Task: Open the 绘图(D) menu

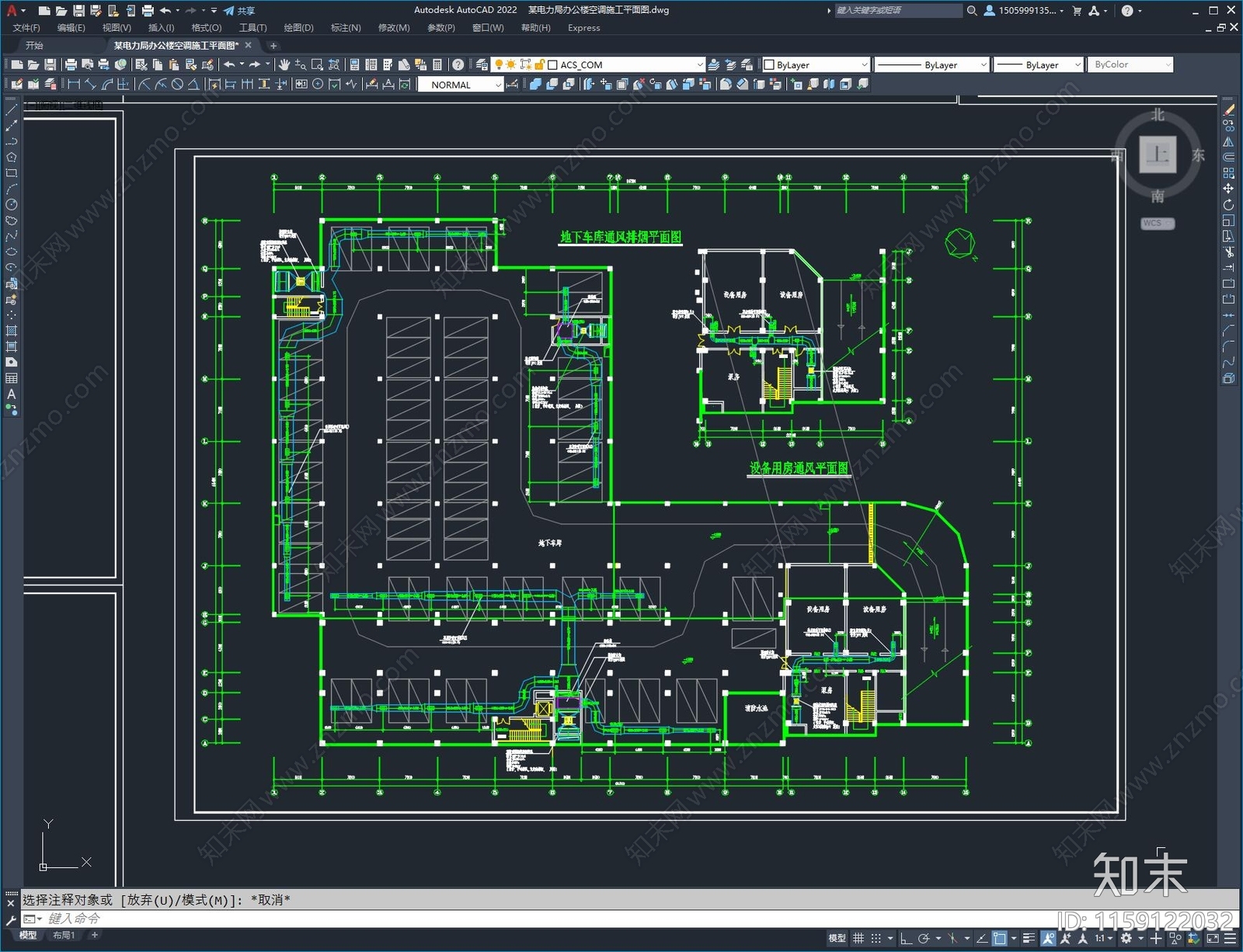Action: tap(298, 28)
